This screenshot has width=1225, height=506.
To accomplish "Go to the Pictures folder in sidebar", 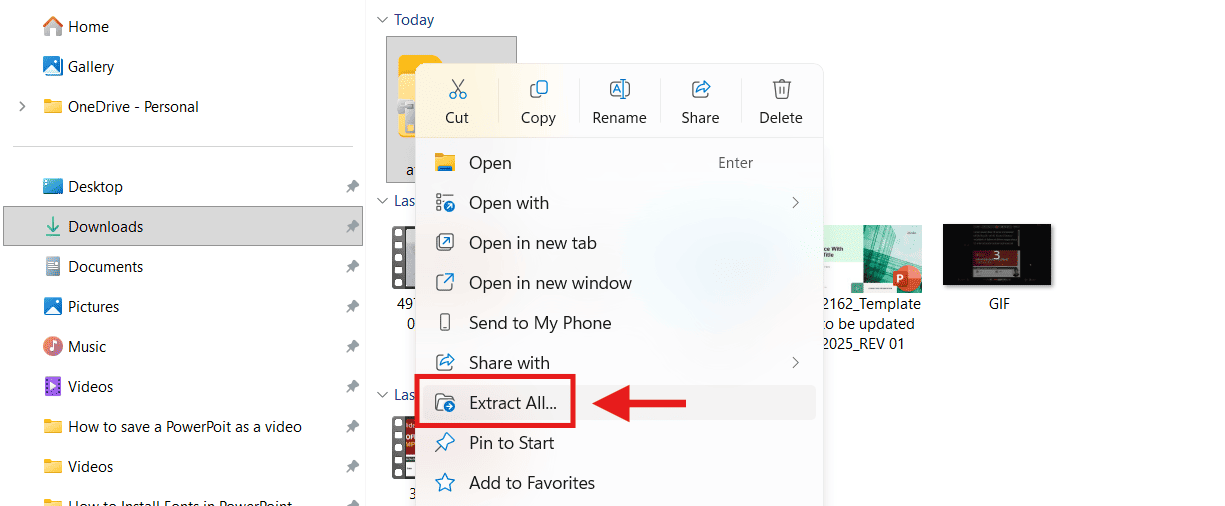I will [93, 307].
